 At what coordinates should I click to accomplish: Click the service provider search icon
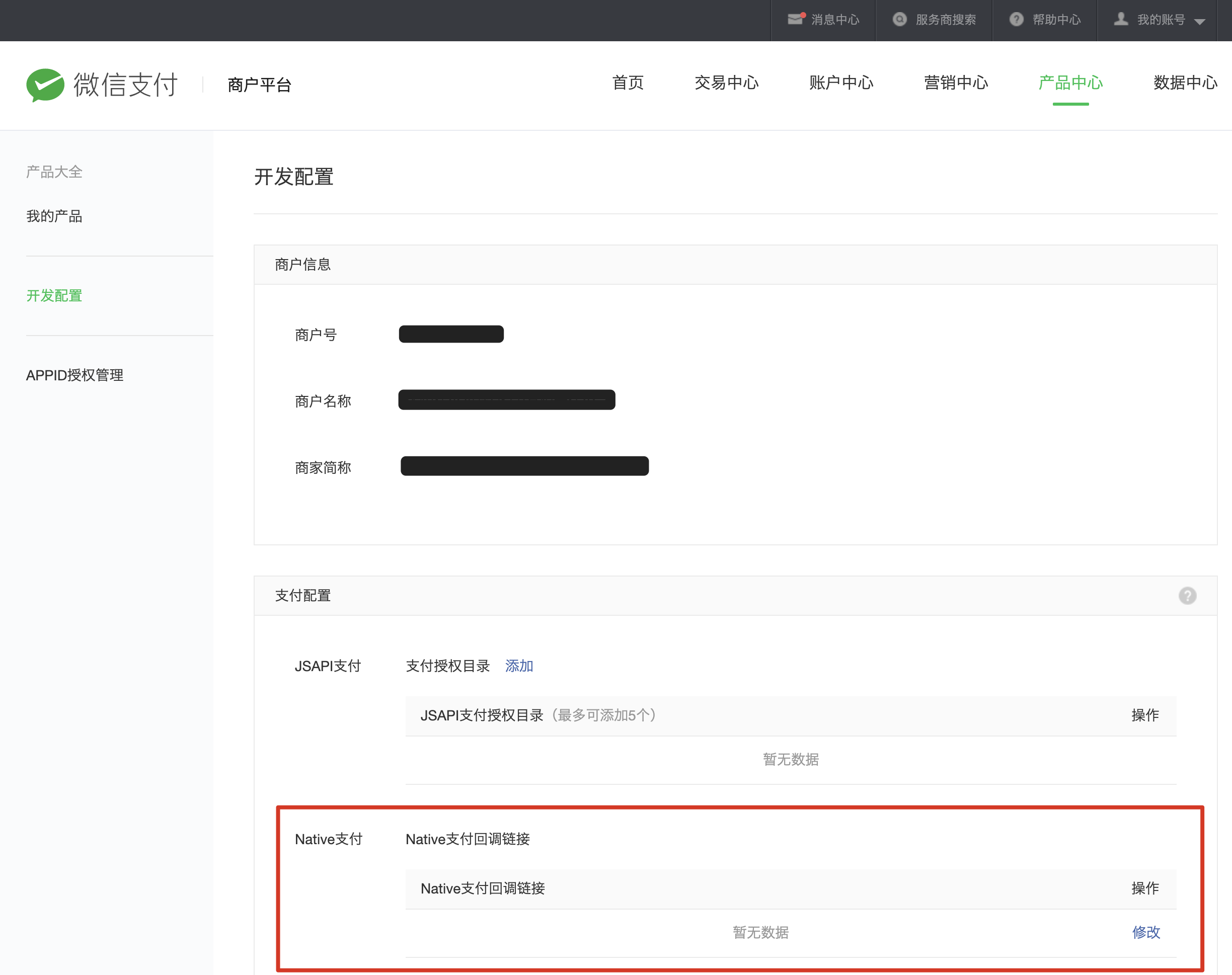tap(899, 20)
